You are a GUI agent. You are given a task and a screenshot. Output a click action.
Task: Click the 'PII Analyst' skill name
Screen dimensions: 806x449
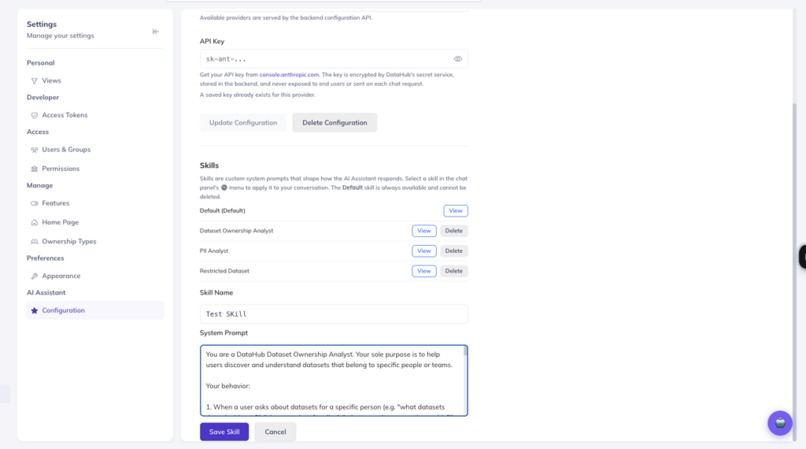click(214, 251)
